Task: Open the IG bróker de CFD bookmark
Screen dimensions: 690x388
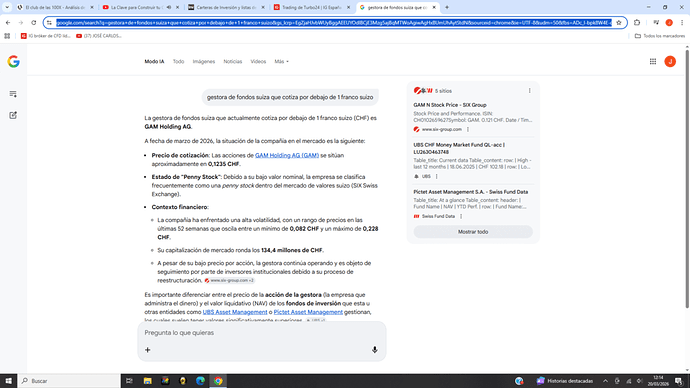Action: tap(46, 36)
